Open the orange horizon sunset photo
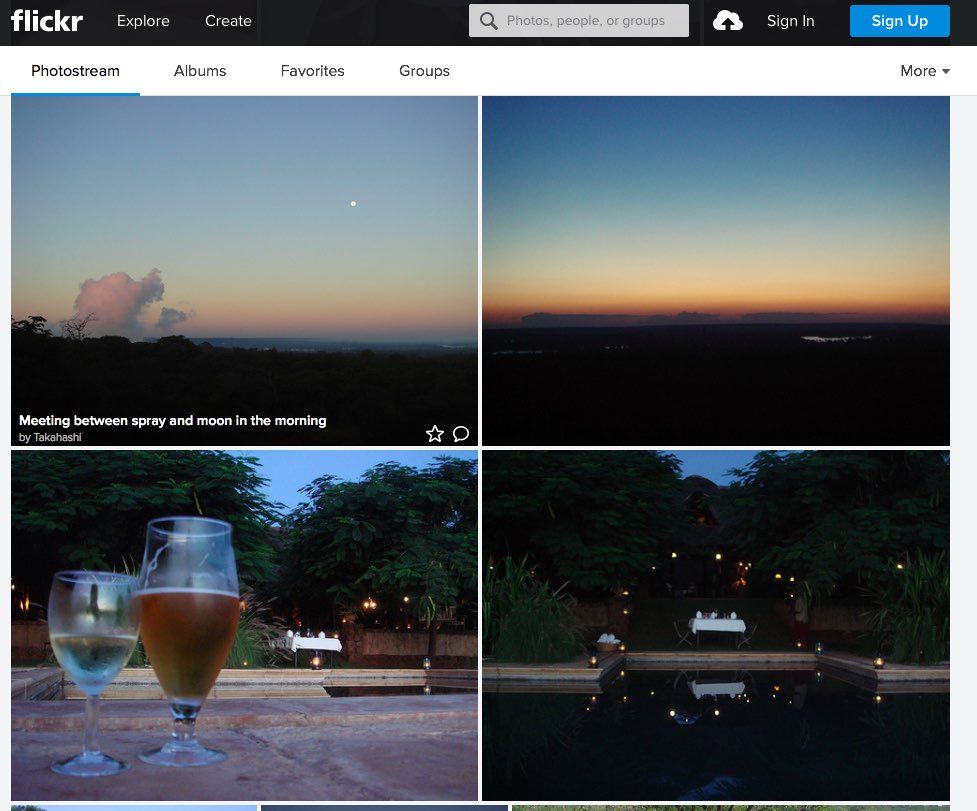Viewport: 977px width, 811px height. (x=716, y=270)
